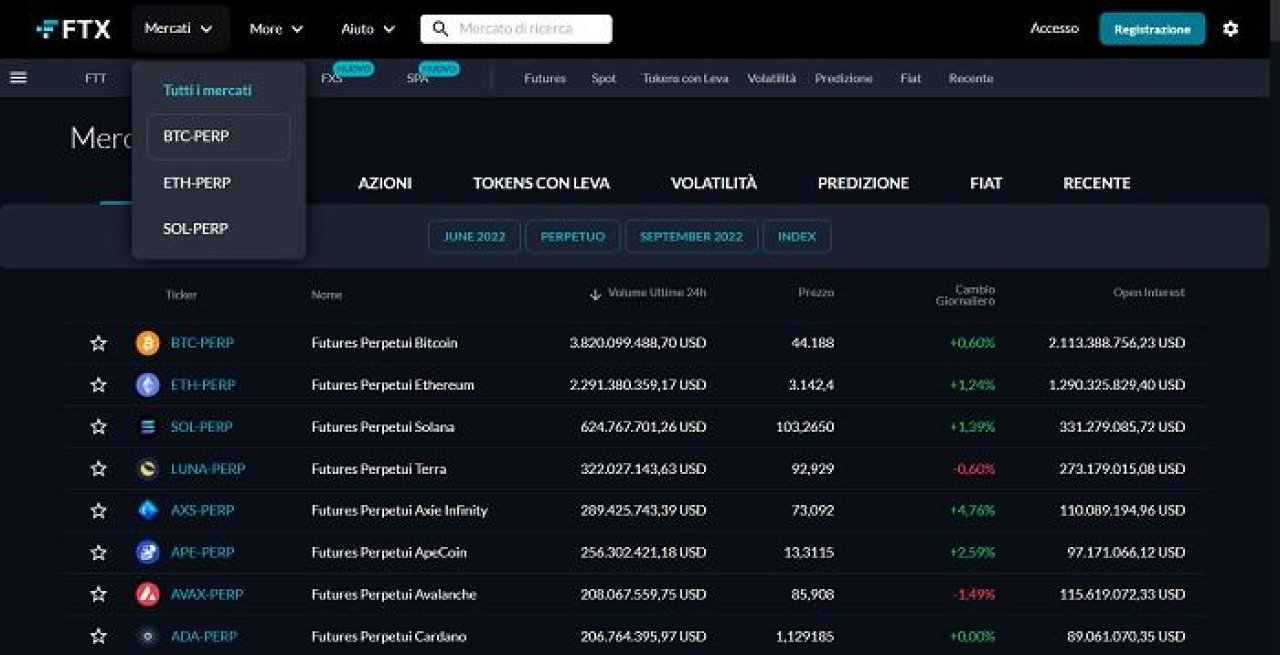Click the Terra LUNA coin icon
1280x655 pixels.
tap(148, 469)
